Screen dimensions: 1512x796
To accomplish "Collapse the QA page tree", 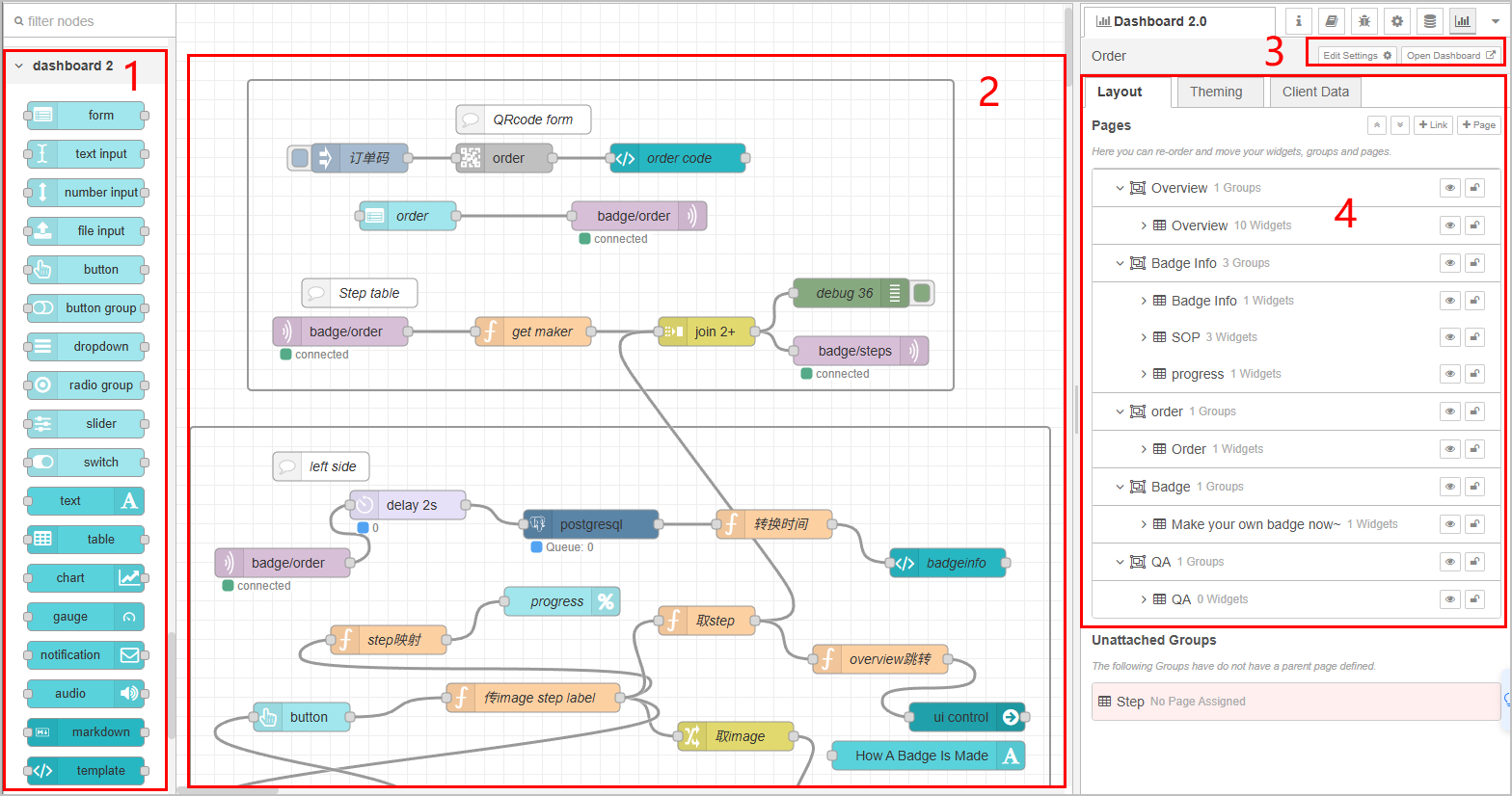I will click(x=1120, y=562).
